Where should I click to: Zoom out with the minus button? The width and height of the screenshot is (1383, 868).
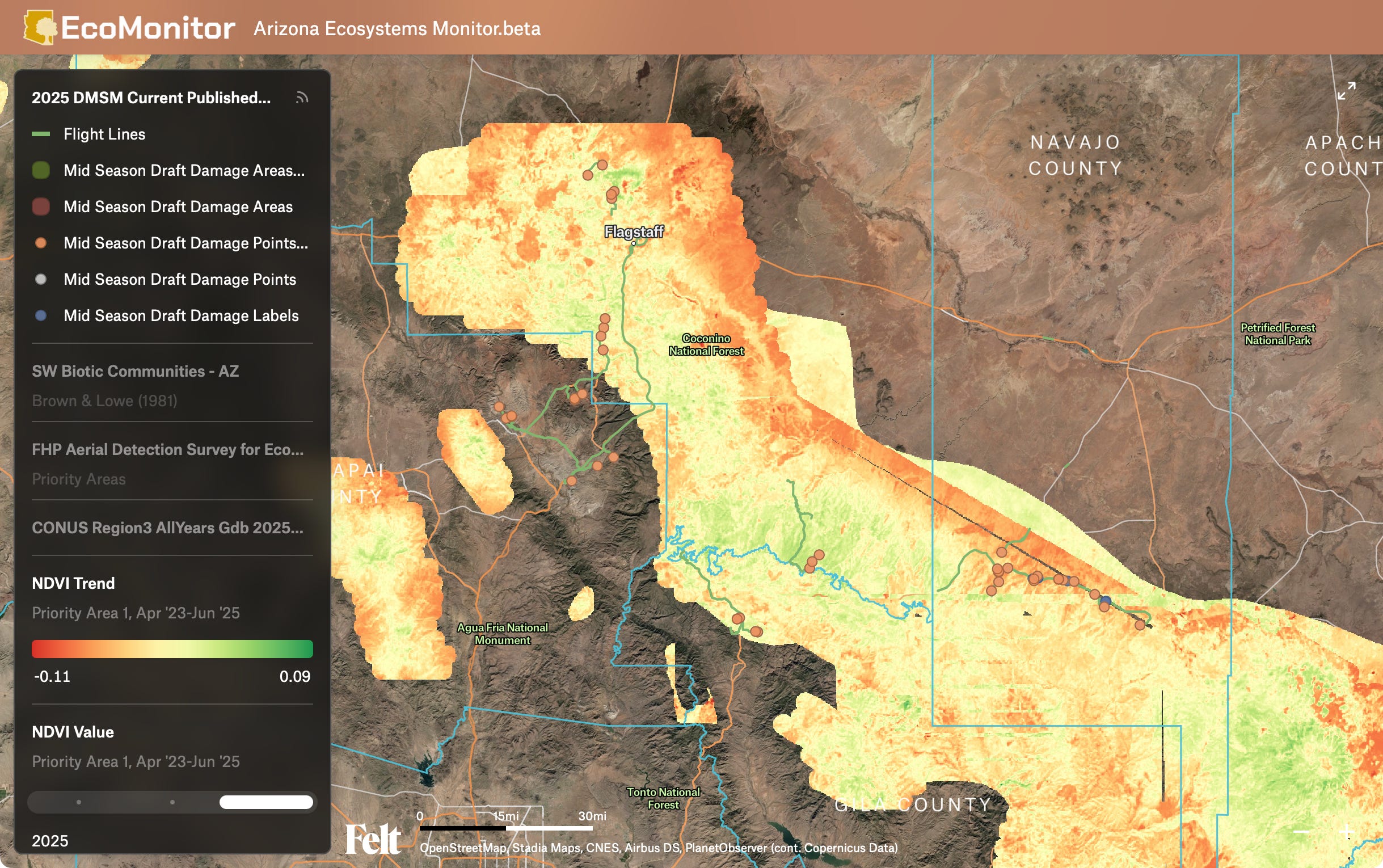(x=1301, y=832)
